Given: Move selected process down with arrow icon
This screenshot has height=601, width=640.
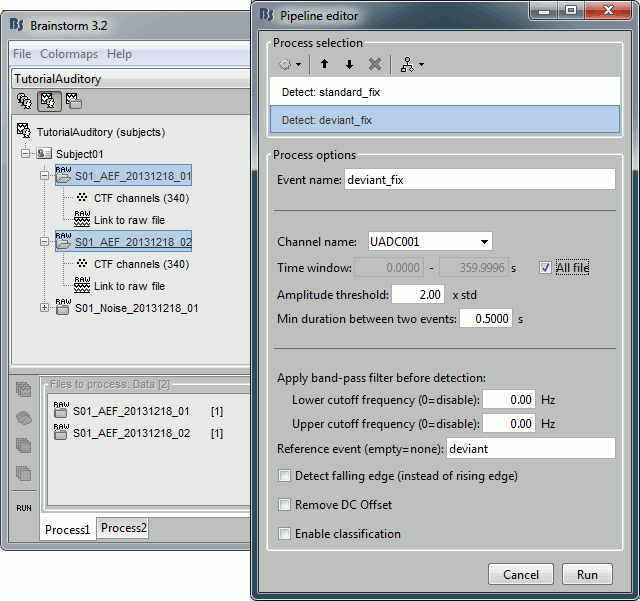Looking at the screenshot, I should [349, 64].
